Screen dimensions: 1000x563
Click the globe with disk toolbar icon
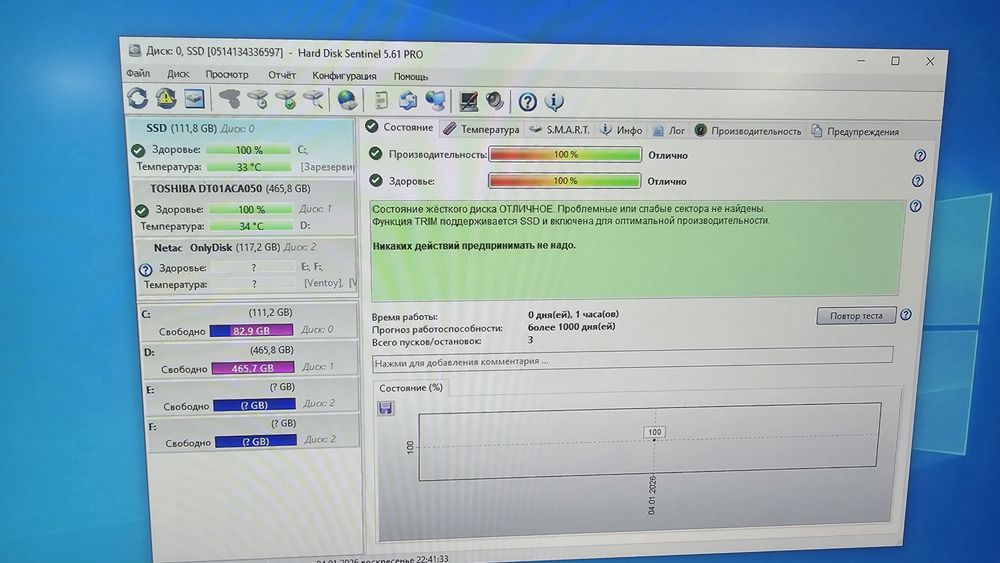click(347, 100)
